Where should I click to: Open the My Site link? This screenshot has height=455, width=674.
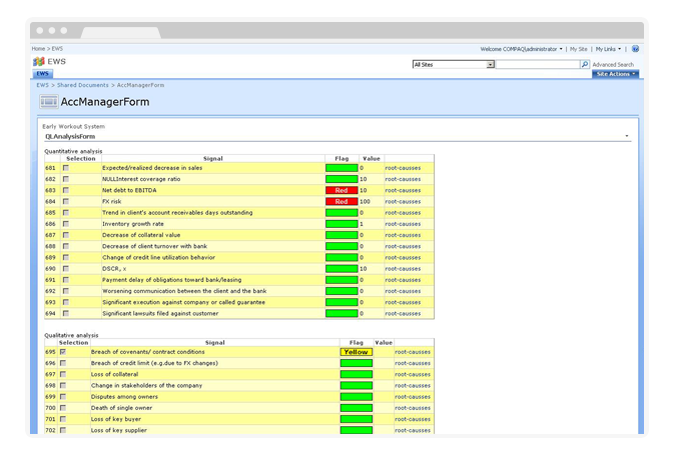pos(579,49)
